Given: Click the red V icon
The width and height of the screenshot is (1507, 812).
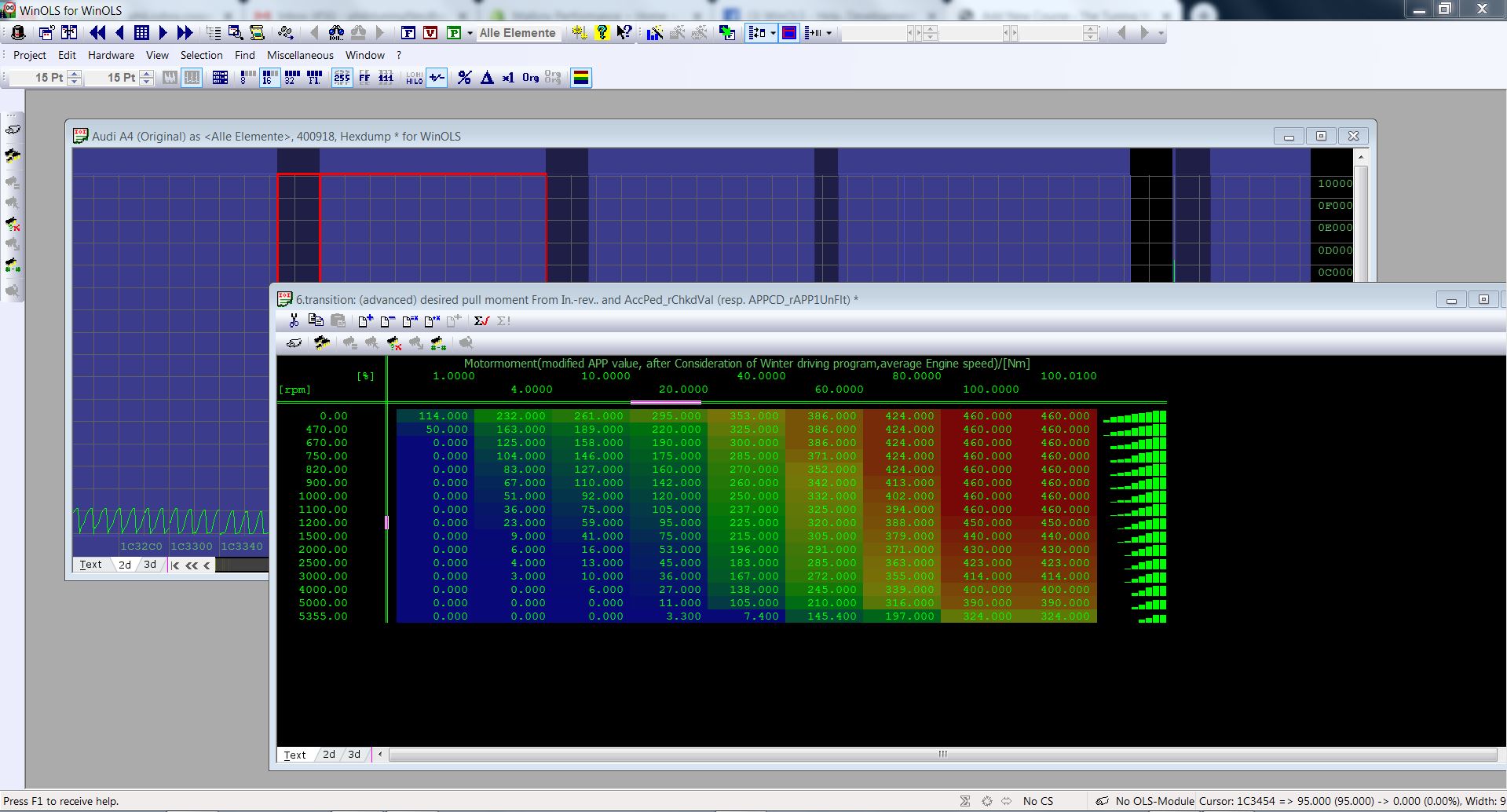Looking at the screenshot, I should pos(430,33).
